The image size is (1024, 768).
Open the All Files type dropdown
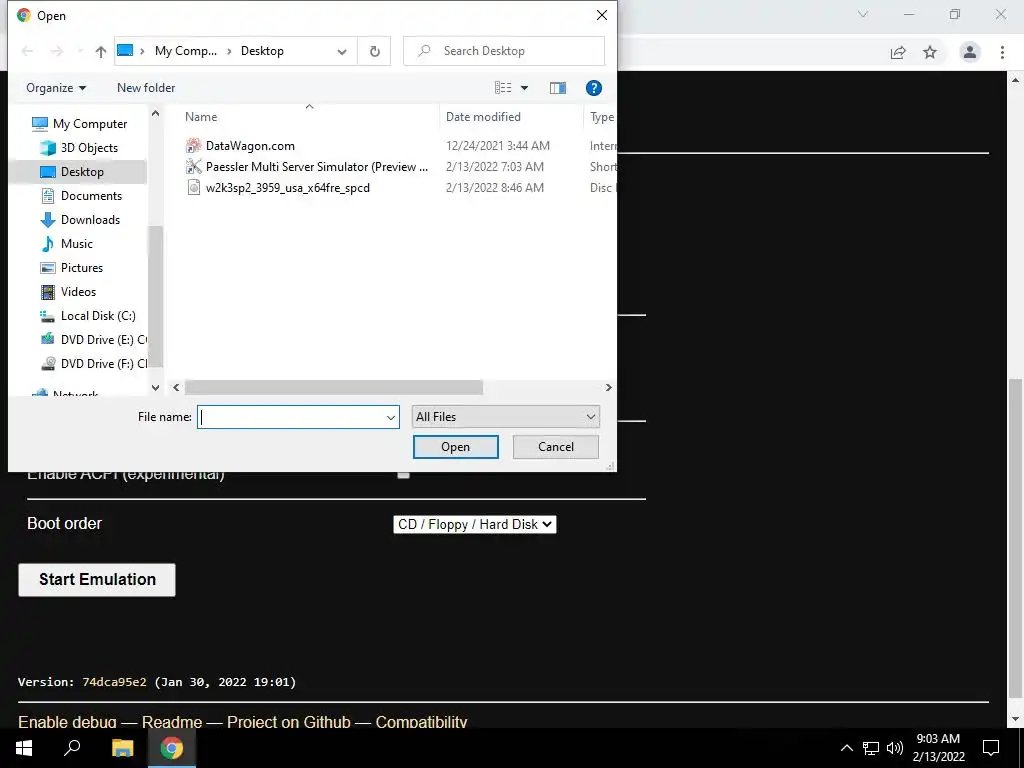pyautogui.click(x=505, y=417)
